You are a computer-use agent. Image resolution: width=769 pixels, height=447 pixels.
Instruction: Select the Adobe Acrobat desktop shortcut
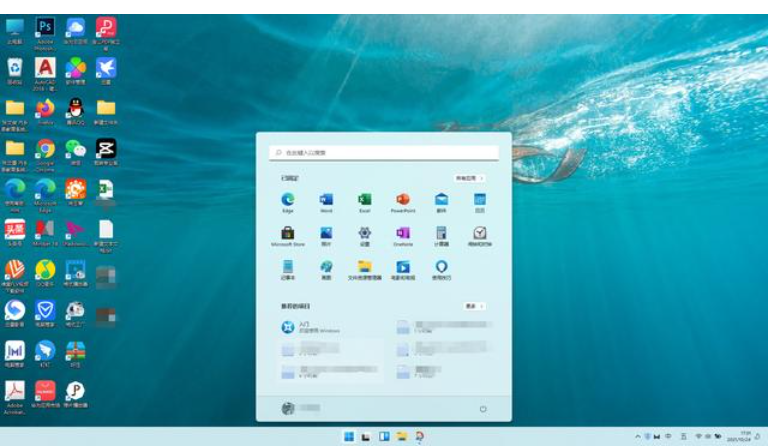(x=15, y=397)
